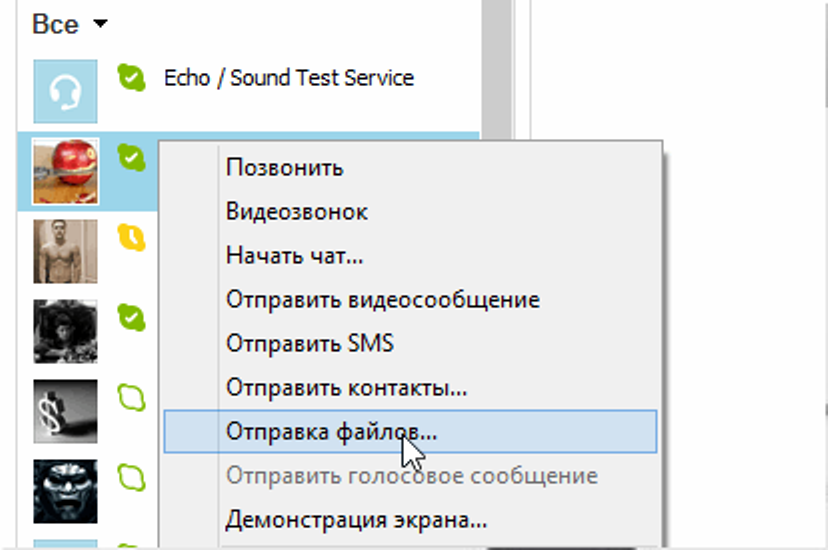Start "Демонстрация экрана..." from the menu

point(356,520)
